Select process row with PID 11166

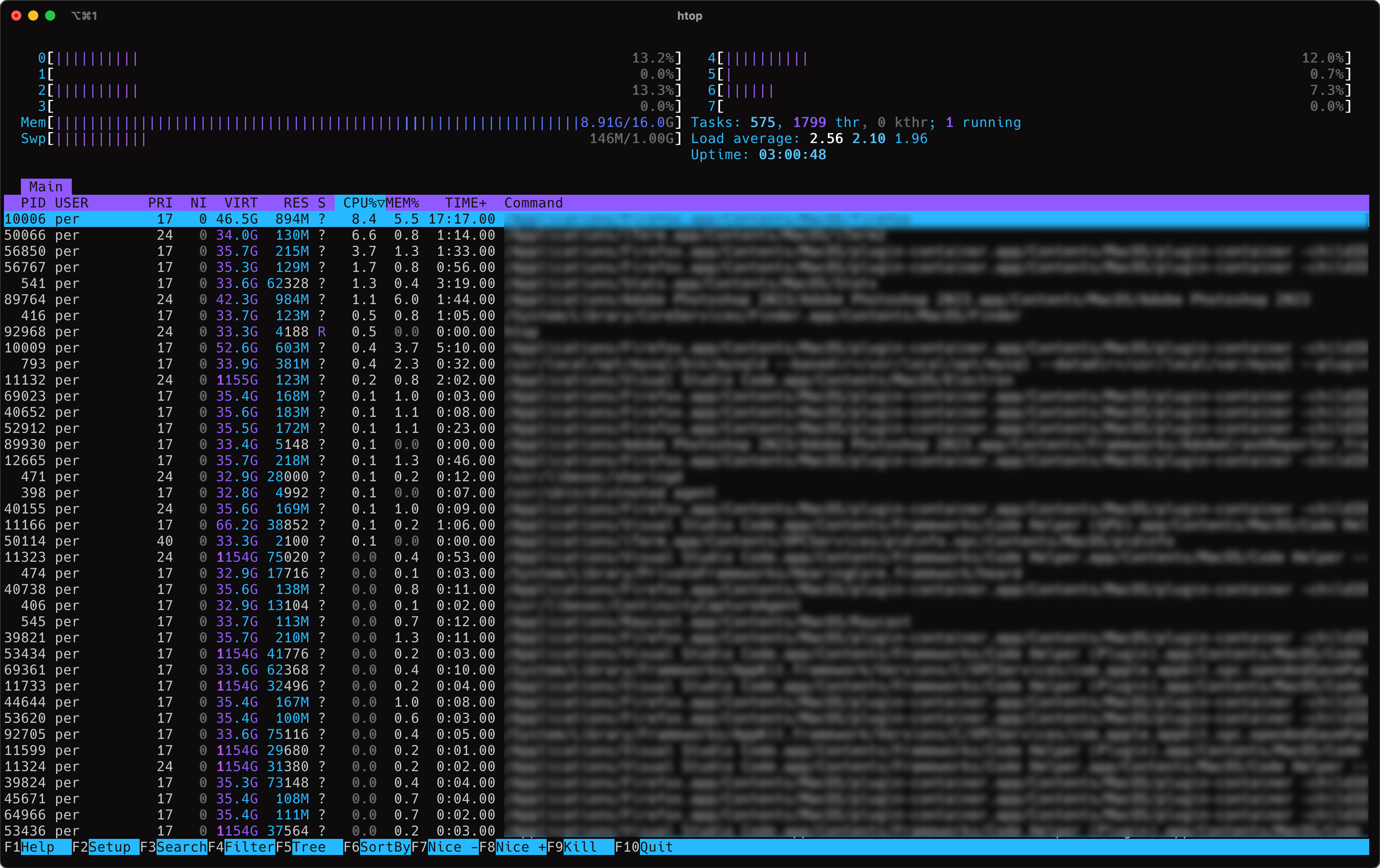(686, 525)
